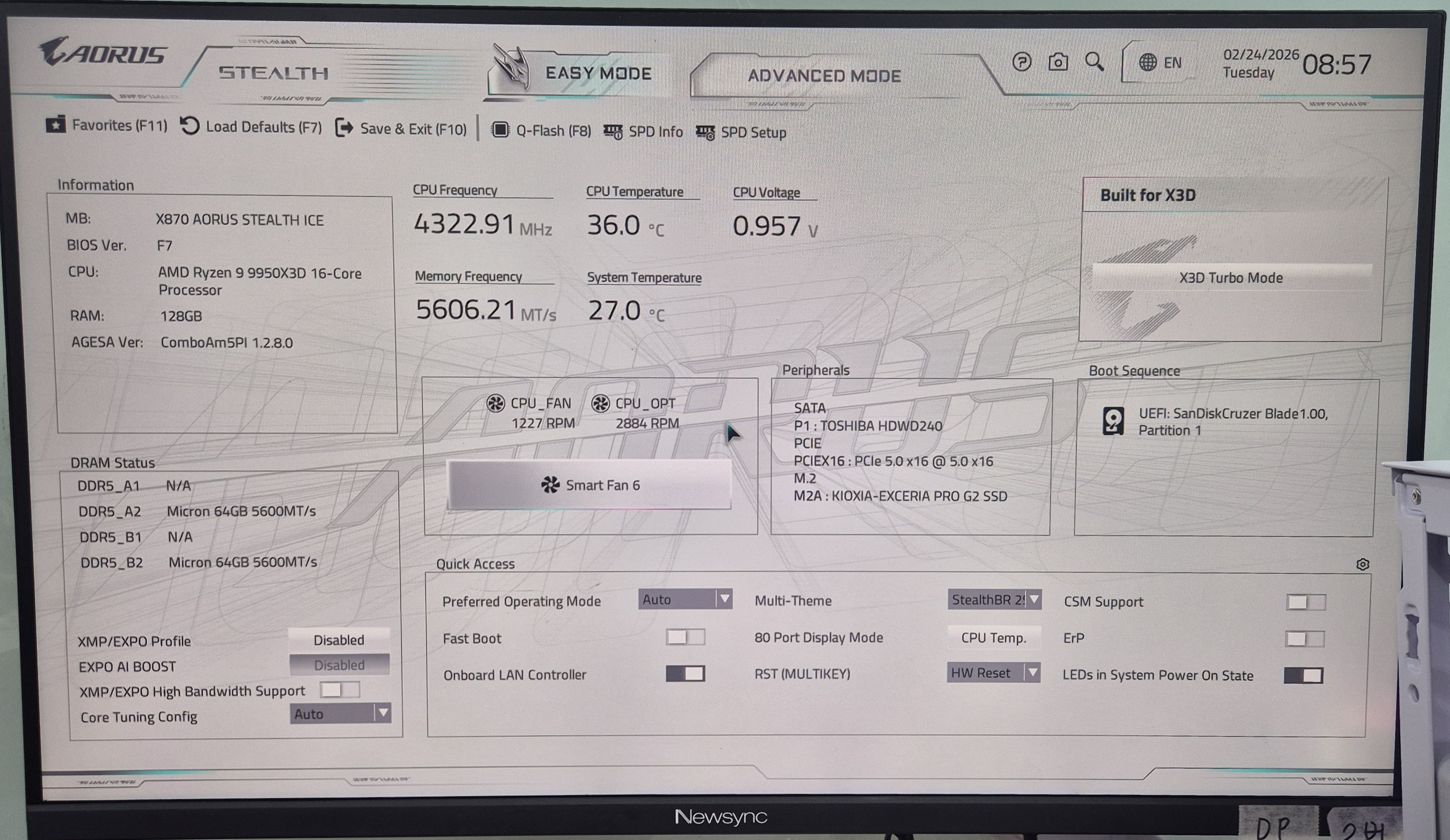
Task: Enable CSM Support toggle
Action: pos(1306,603)
